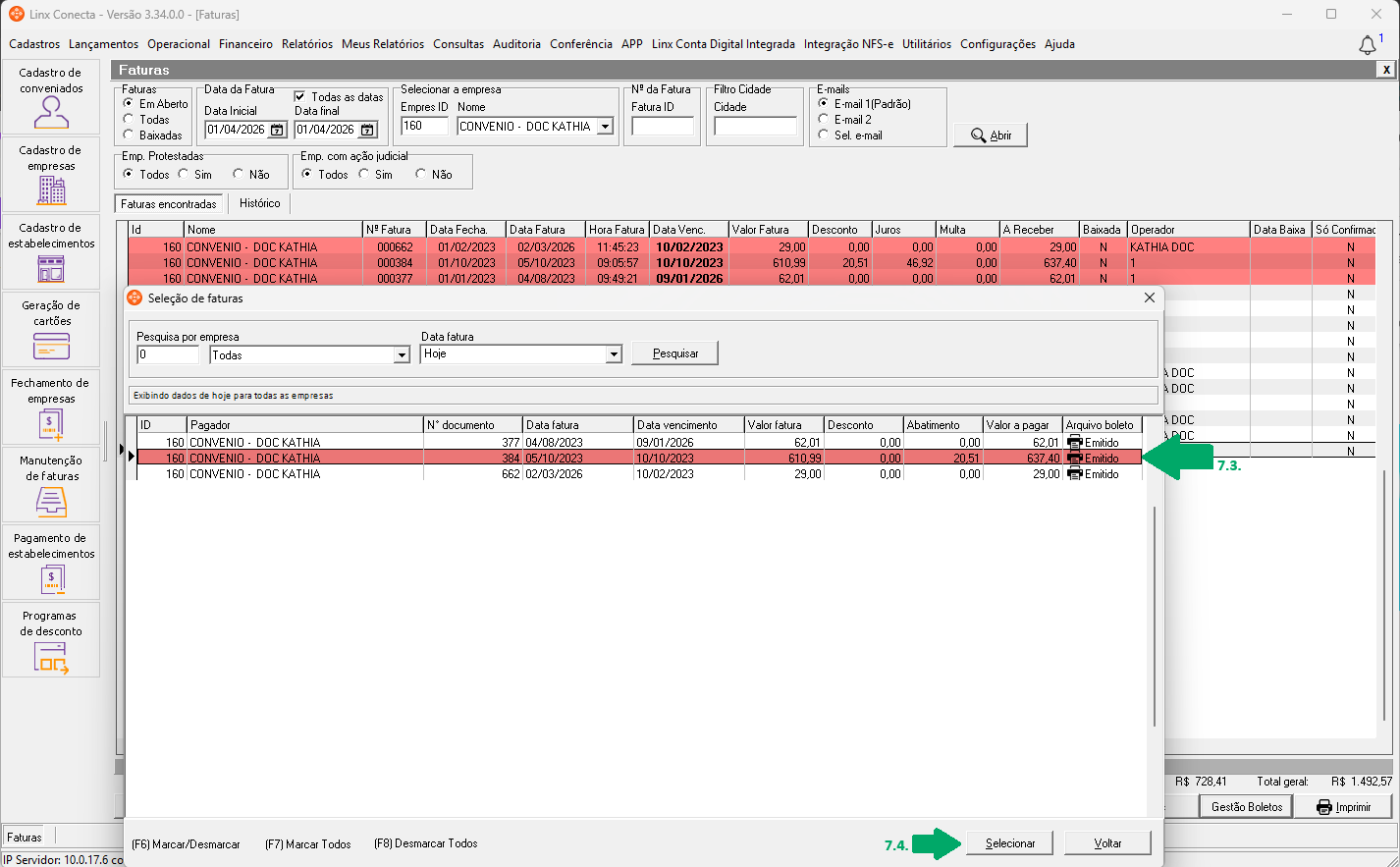Image resolution: width=1400 pixels, height=867 pixels.
Task: Click the Pesquisar button in the dialog
Action: point(675,353)
